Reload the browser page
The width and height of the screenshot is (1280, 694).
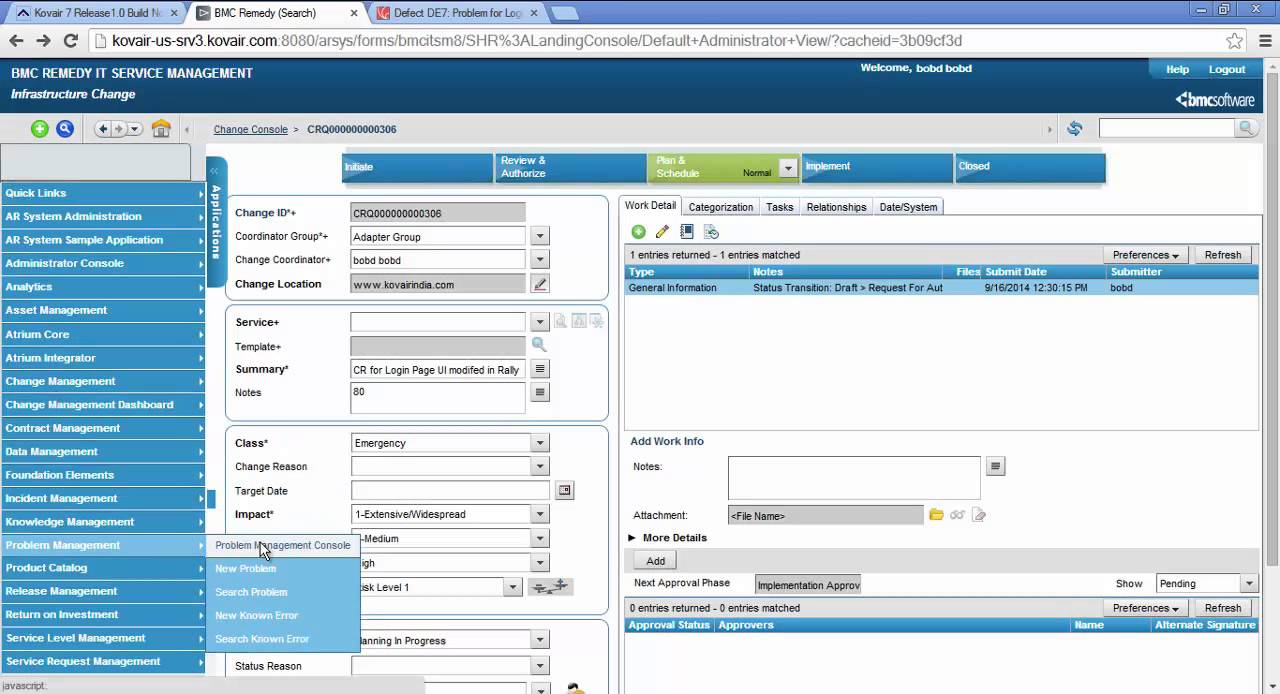pos(70,41)
